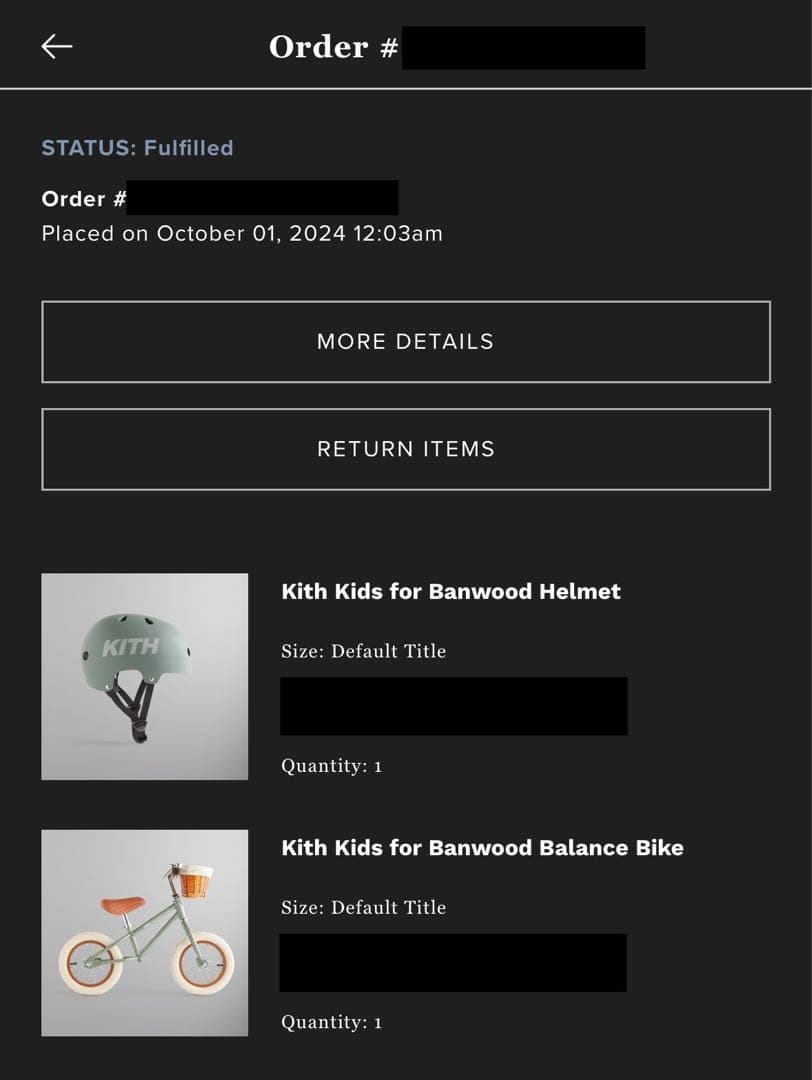Click the helmet's Size: Default Title text
This screenshot has width=812, height=1080.
(x=362, y=651)
